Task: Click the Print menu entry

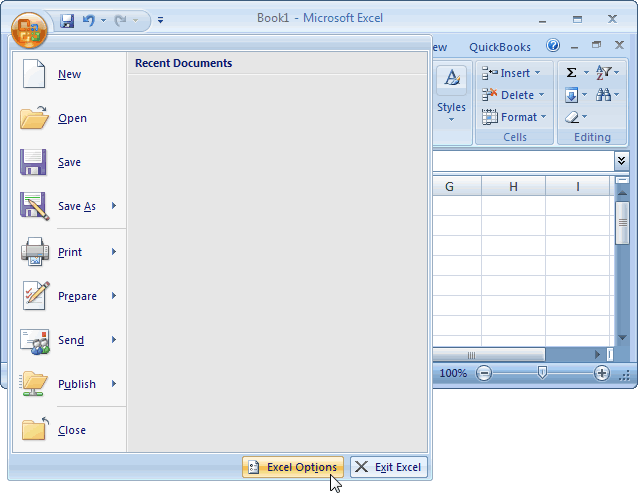Action: (x=70, y=252)
